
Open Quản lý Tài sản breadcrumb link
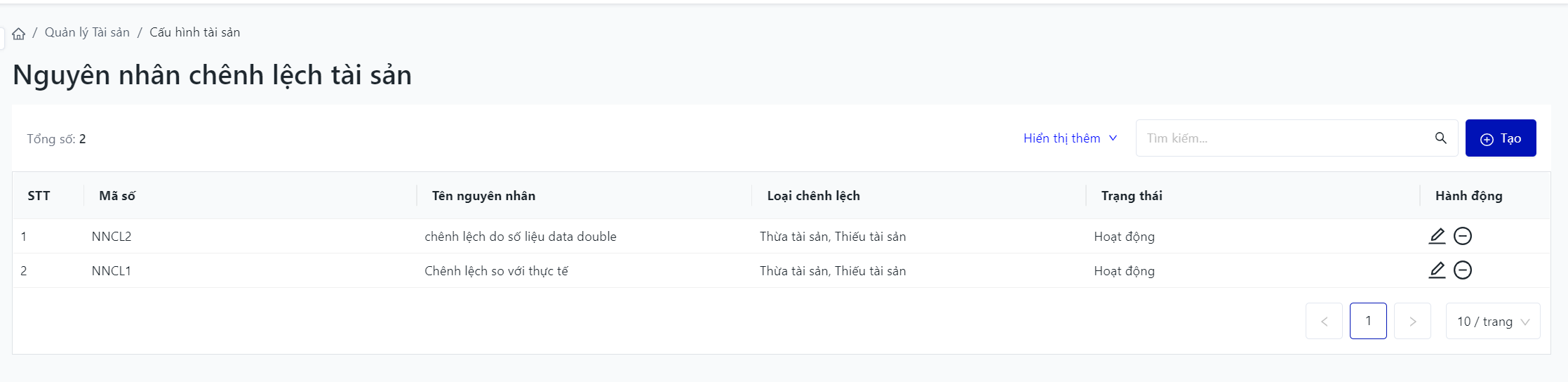(87, 32)
